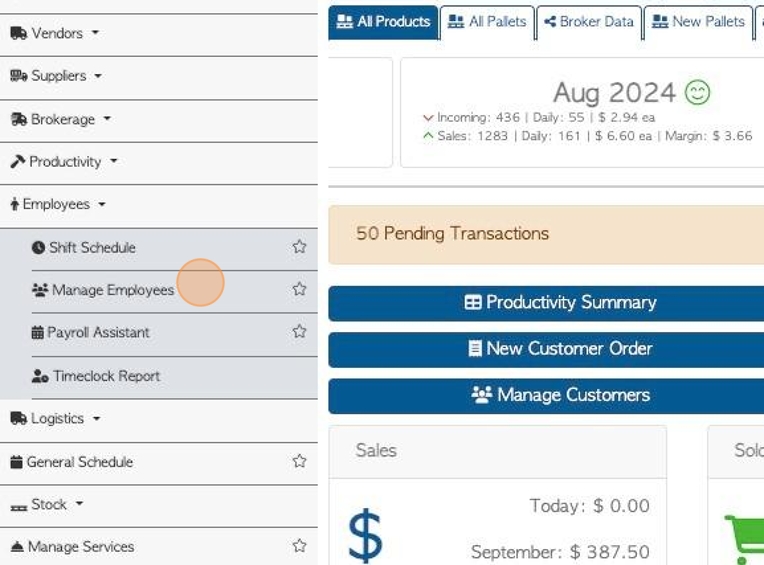764x565 pixels.
Task: Click the truck icon next to Vendors
Action: tap(19, 33)
